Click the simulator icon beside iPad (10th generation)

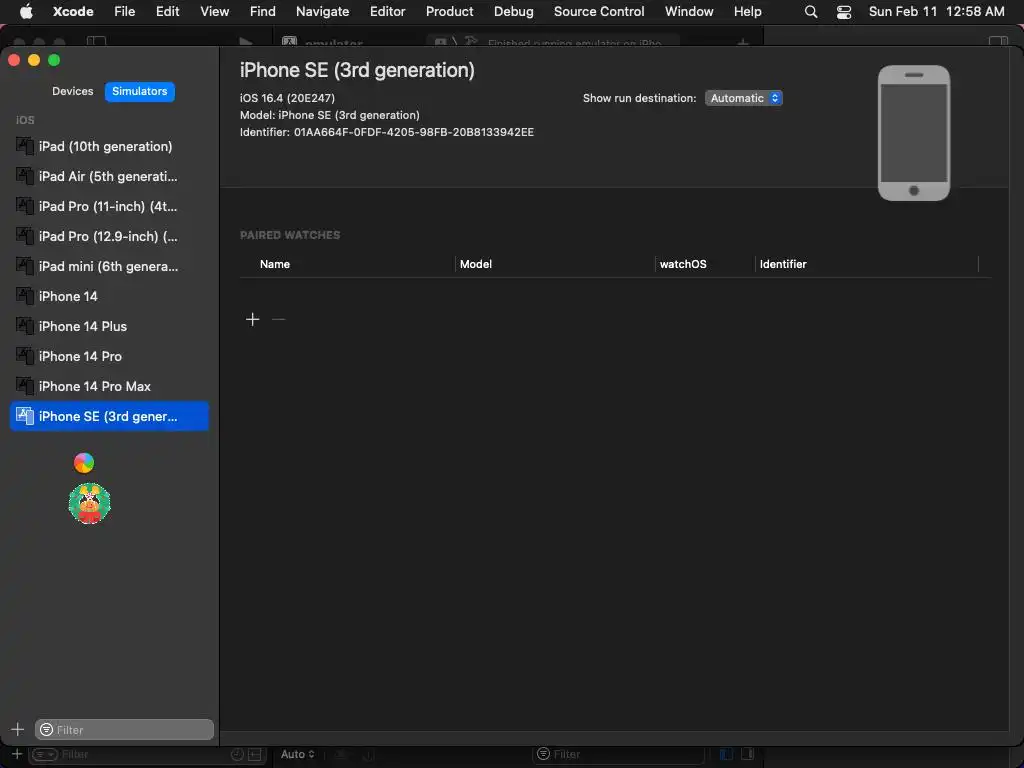[x=25, y=146]
